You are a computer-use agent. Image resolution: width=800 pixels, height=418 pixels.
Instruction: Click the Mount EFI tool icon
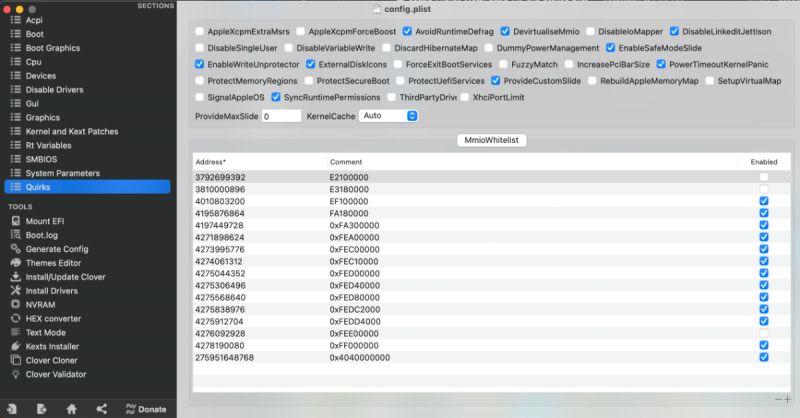[16, 221]
